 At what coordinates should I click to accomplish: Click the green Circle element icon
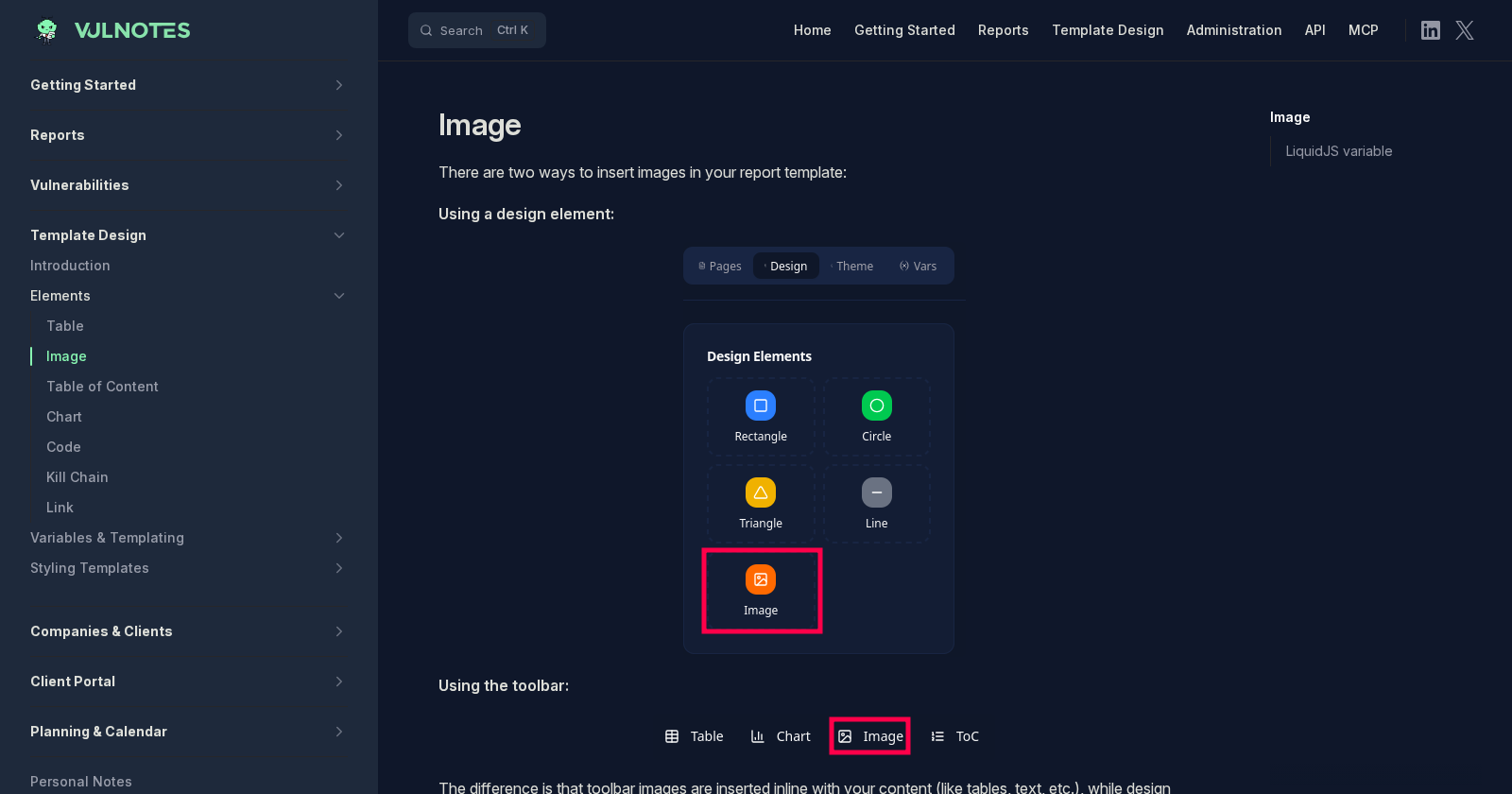point(877,406)
